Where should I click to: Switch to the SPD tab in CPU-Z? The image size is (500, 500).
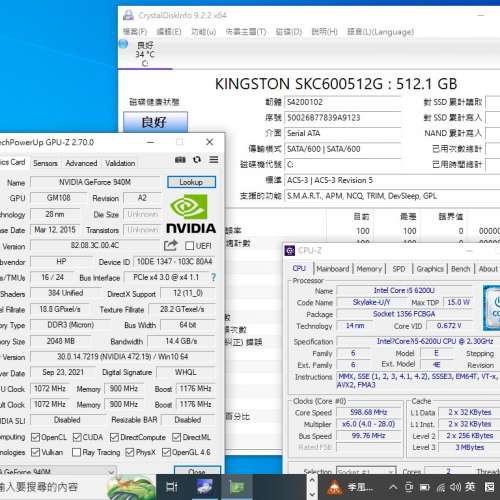(x=399, y=269)
